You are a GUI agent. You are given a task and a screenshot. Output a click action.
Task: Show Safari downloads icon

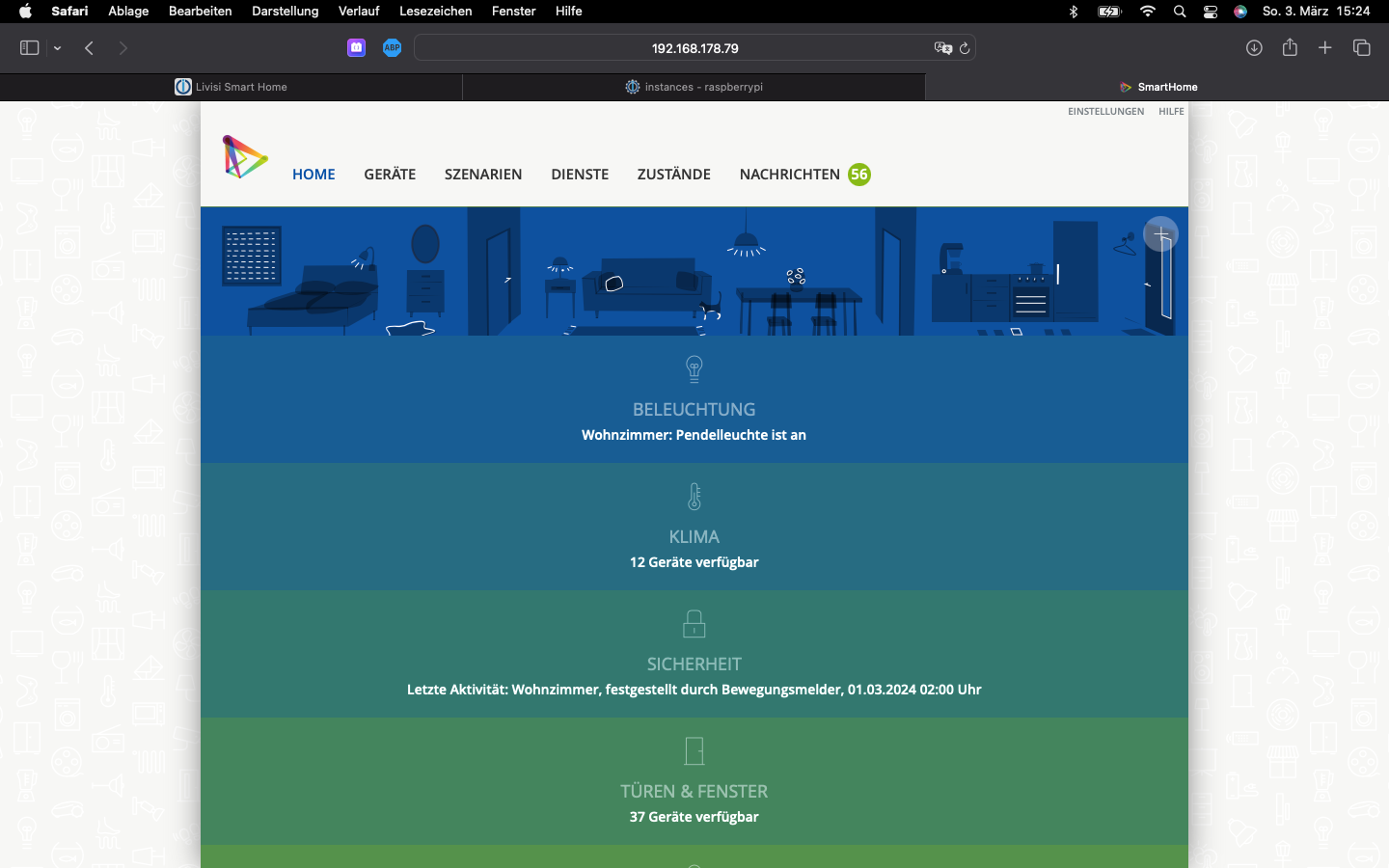click(1254, 48)
